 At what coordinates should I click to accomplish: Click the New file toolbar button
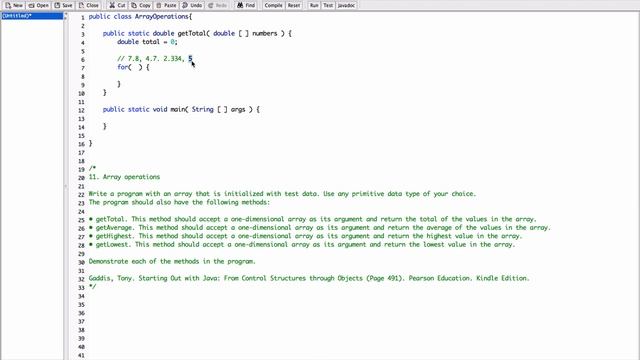pos(14,5)
